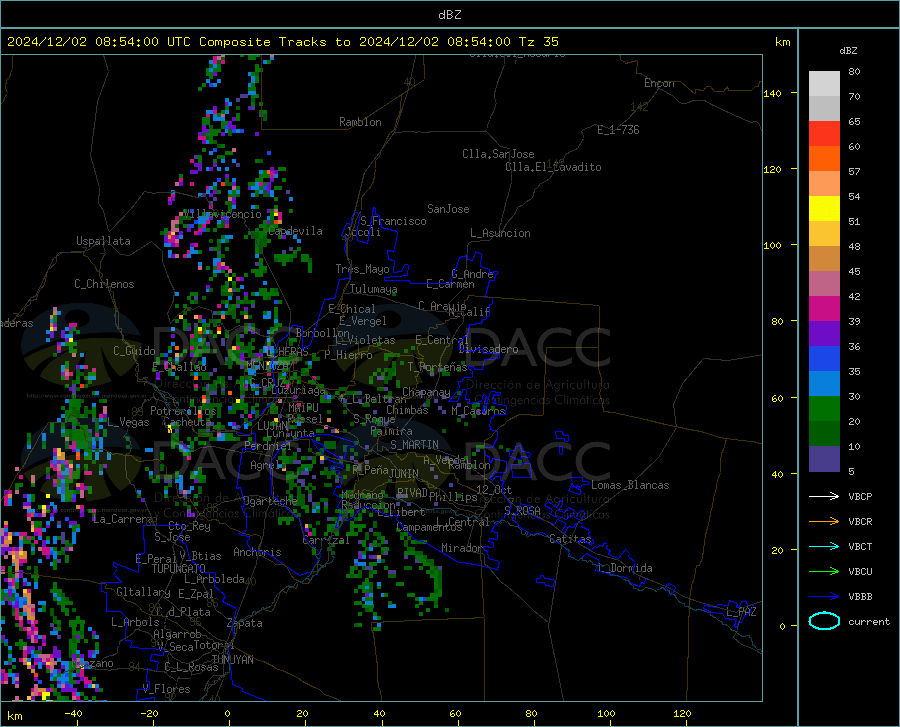Viewport: 900px width, 727px height.
Task: Click the 'Divisadero' place label
Action: point(488,349)
